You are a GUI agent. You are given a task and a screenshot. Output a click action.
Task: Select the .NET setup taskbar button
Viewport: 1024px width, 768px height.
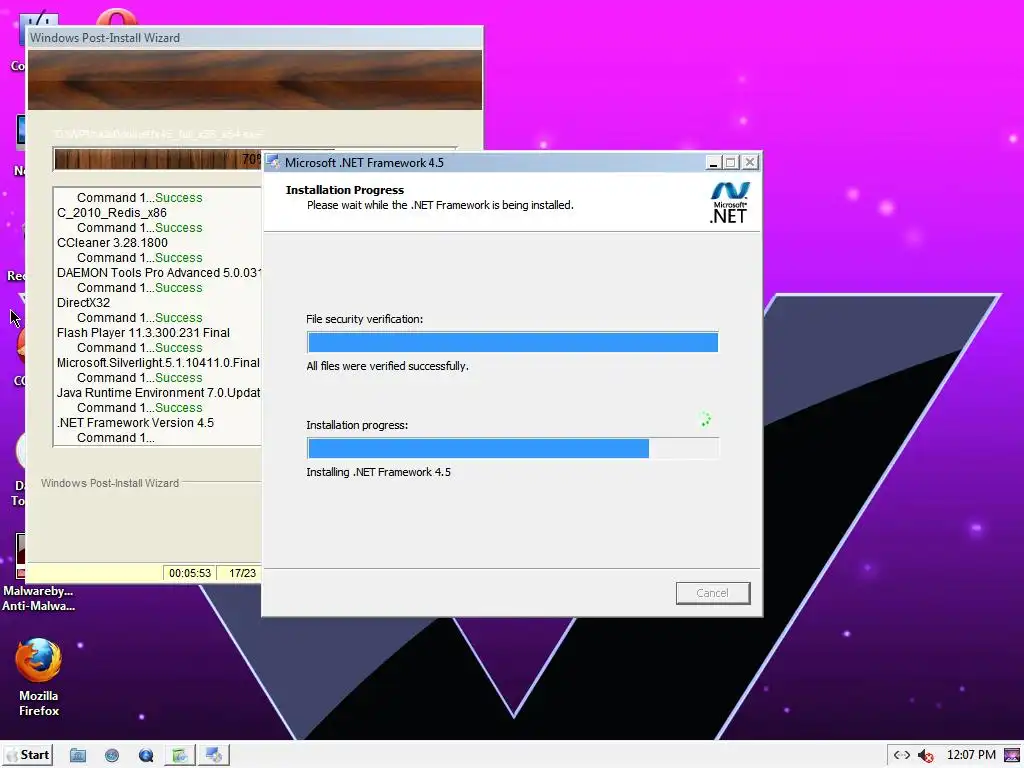(x=214, y=756)
